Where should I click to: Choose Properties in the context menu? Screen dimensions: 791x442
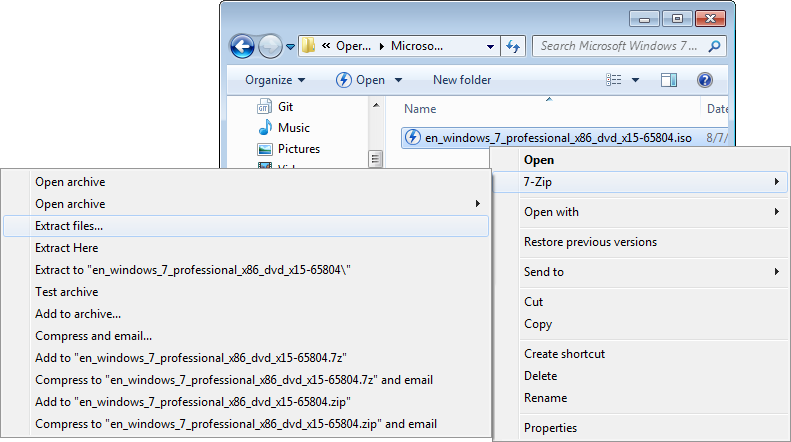[550, 428]
